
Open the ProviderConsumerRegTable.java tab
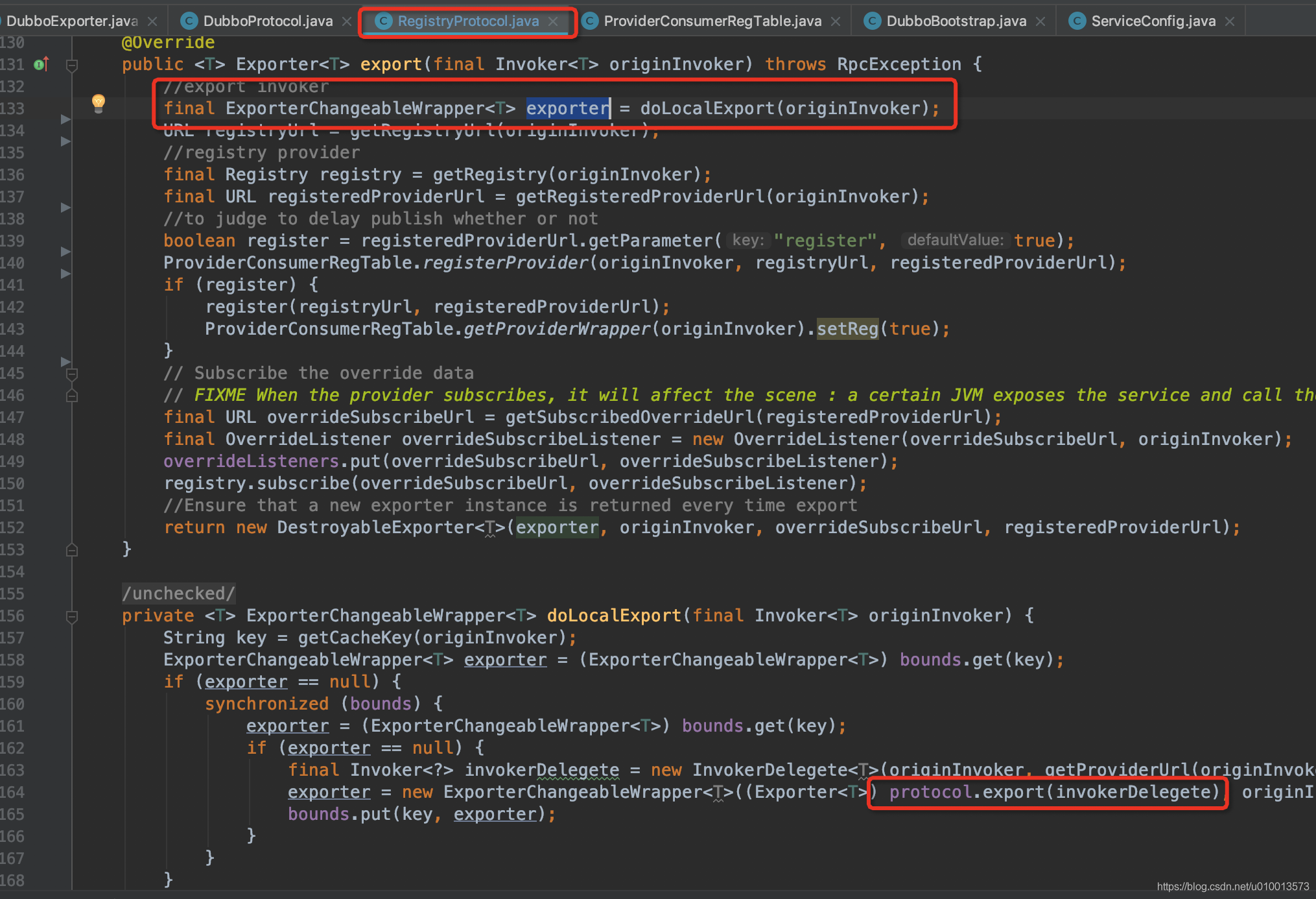tap(712, 21)
